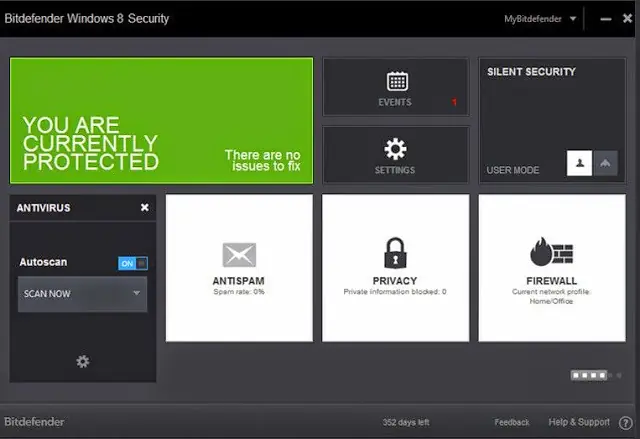The width and height of the screenshot is (640, 439).
Task: Open the Privacy padlock tile
Action: pos(396,268)
